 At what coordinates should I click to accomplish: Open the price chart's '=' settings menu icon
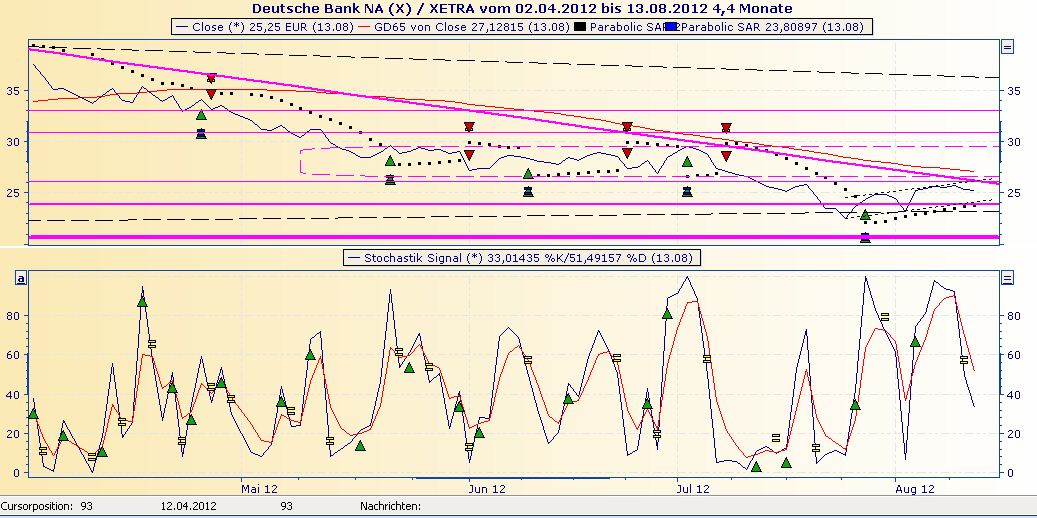click(1007, 46)
